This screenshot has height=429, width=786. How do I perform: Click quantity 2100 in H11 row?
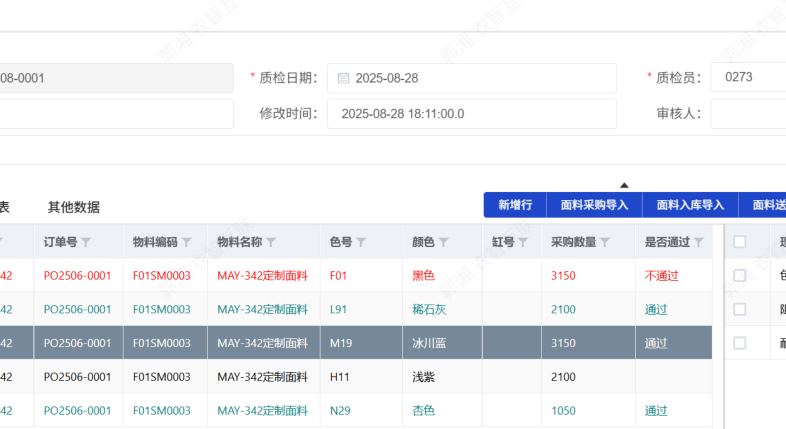588,377
